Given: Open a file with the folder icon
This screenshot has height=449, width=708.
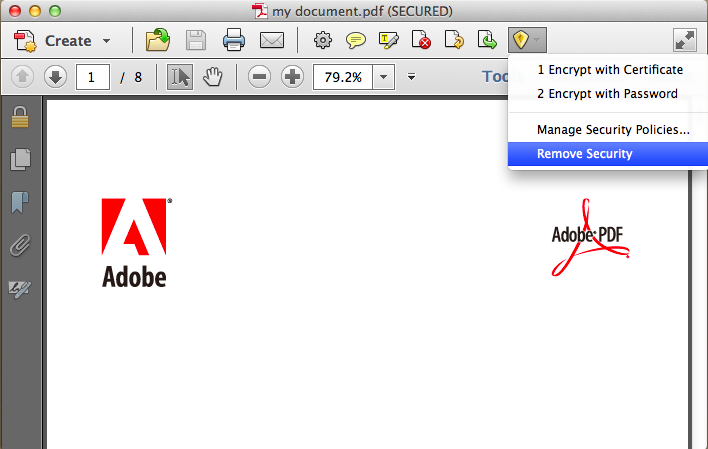Looking at the screenshot, I should pos(158,40).
